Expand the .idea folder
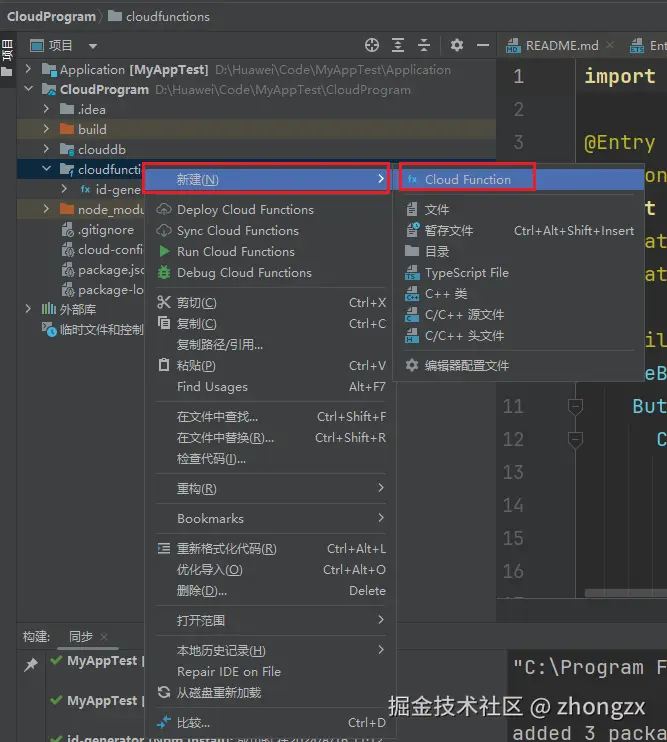The height and width of the screenshot is (742, 667). tap(46, 109)
